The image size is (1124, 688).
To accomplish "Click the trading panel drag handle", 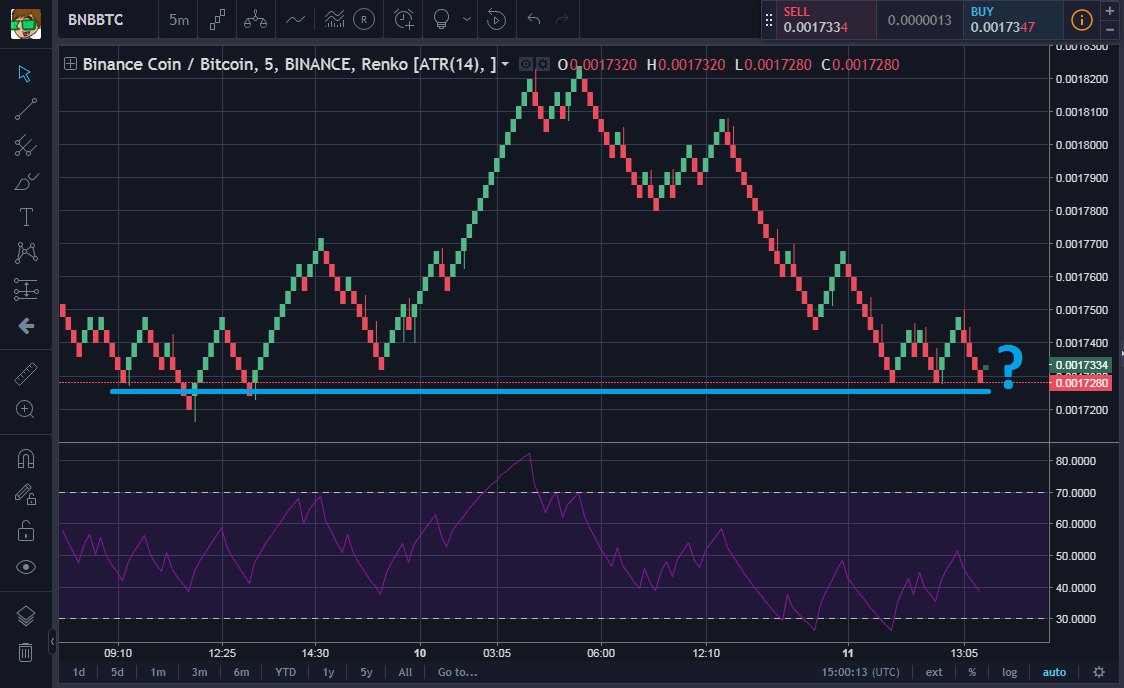I will (x=768, y=20).
